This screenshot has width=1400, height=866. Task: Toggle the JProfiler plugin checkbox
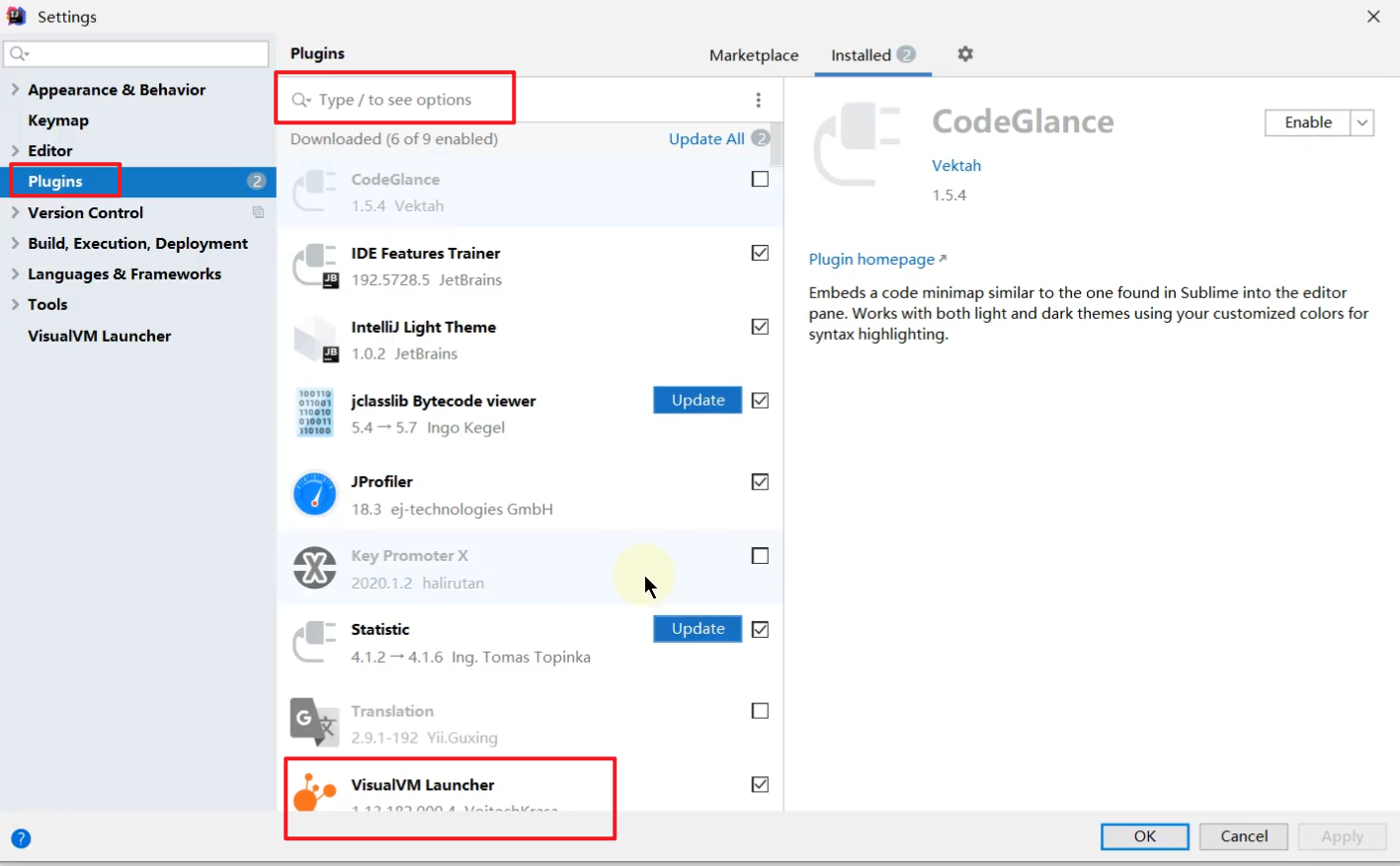760,482
